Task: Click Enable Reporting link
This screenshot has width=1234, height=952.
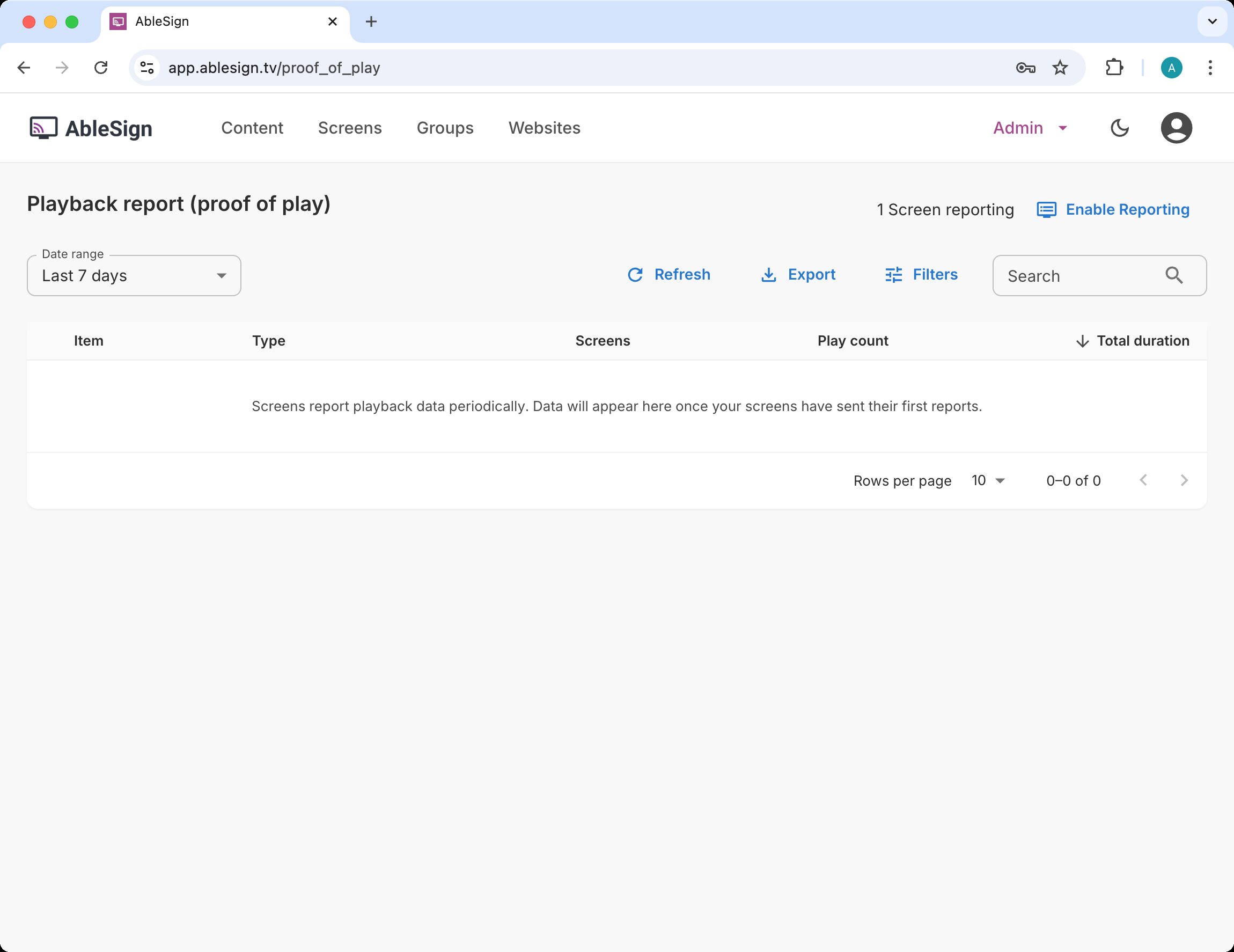Action: point(1113,210)
